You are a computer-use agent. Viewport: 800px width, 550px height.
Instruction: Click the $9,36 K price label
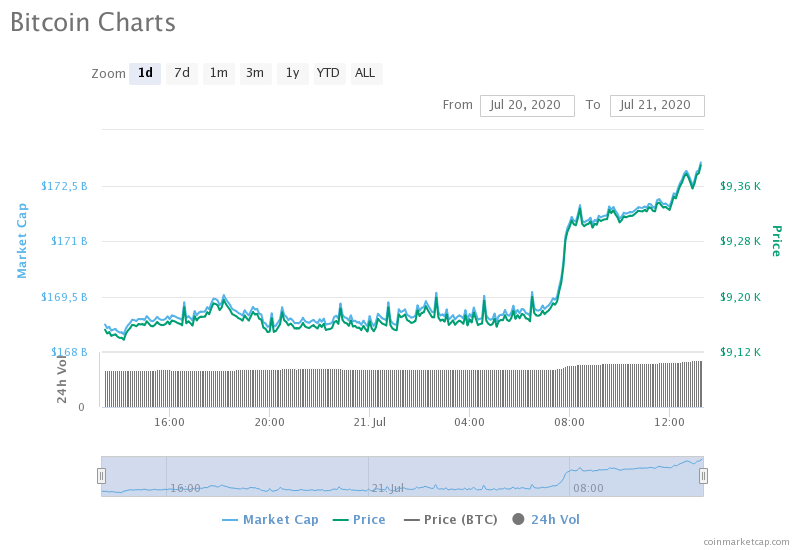[x=740, y=186]
